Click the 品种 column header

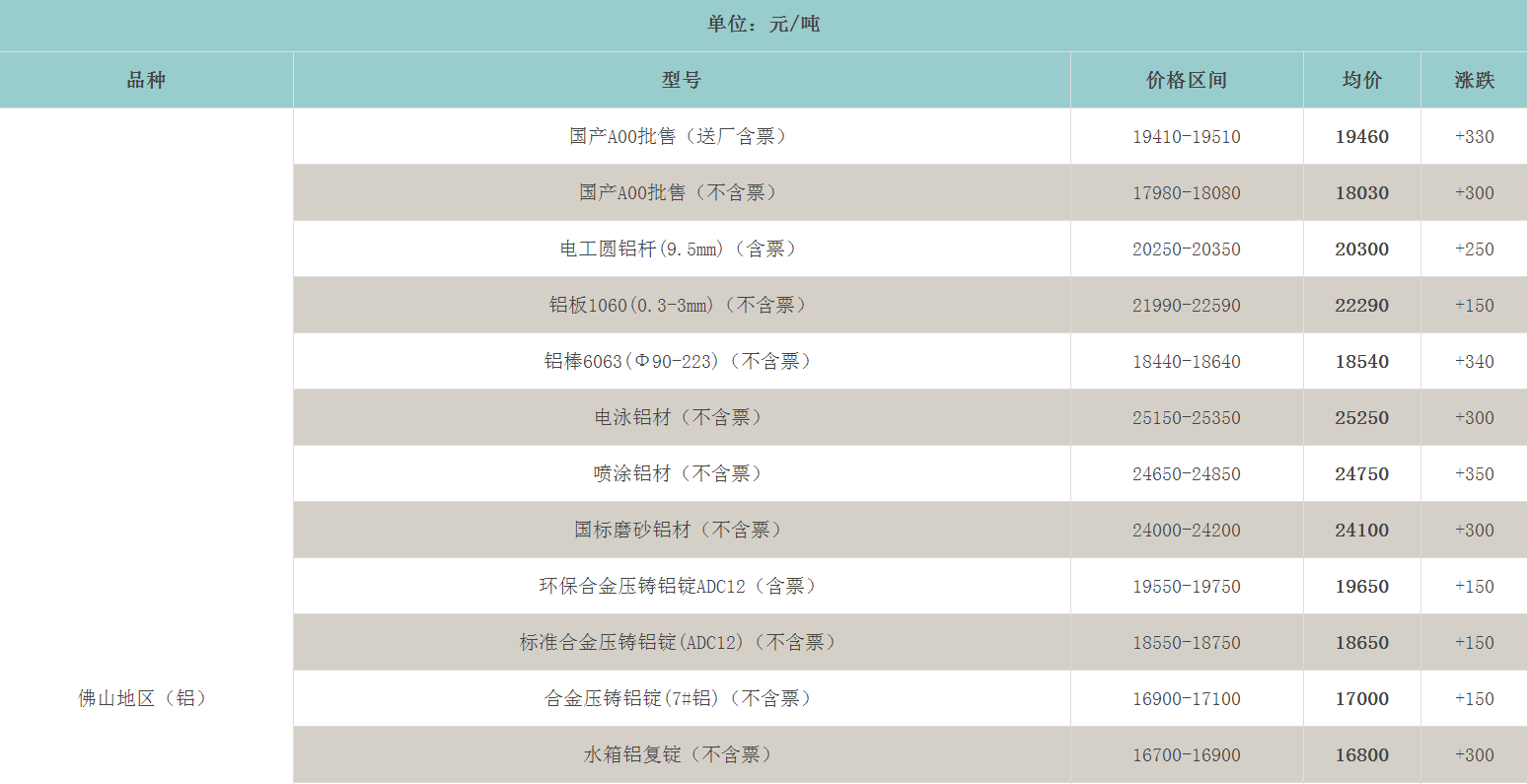(146, 80)
